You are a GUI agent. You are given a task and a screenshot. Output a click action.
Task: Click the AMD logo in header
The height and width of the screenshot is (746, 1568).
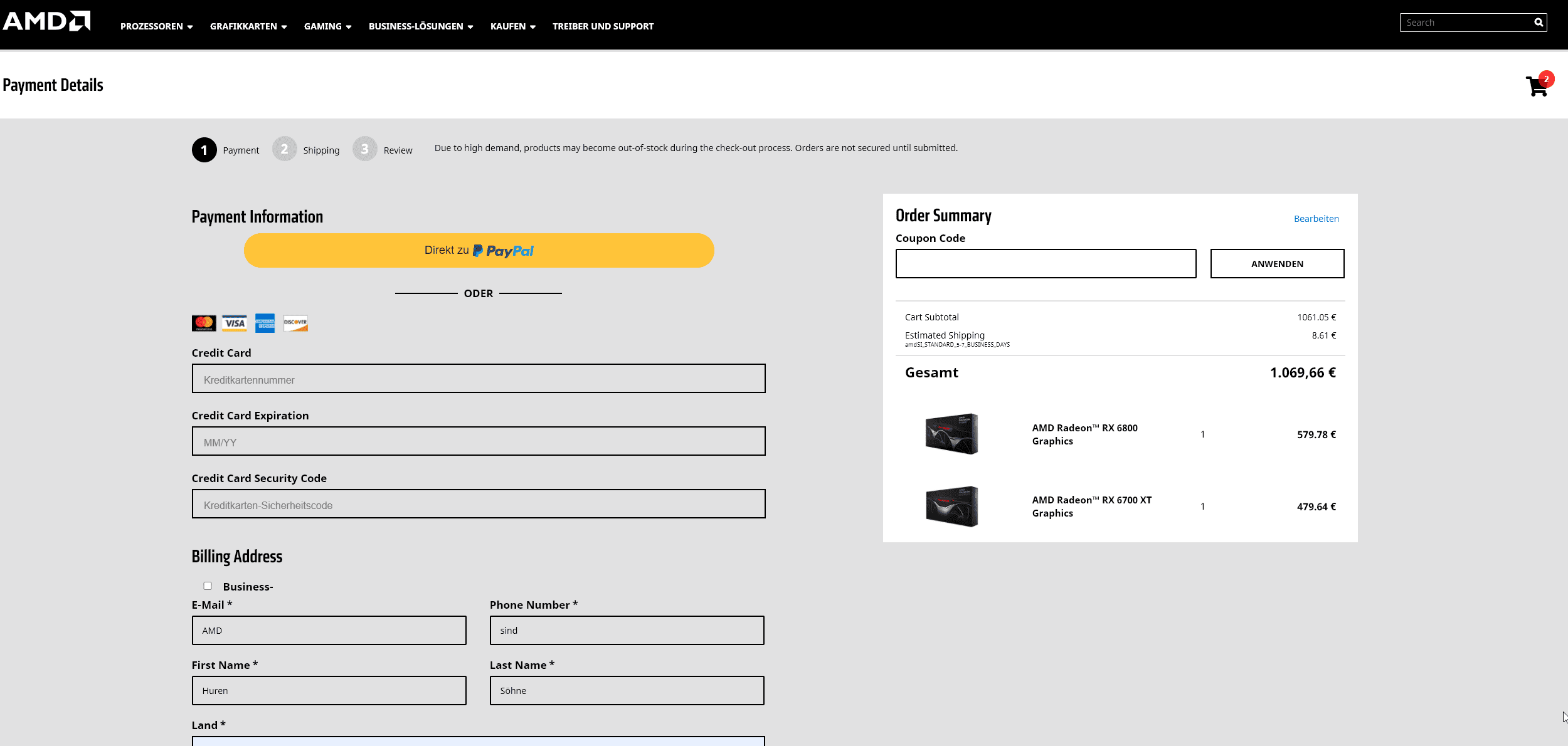tap(46, 21)
